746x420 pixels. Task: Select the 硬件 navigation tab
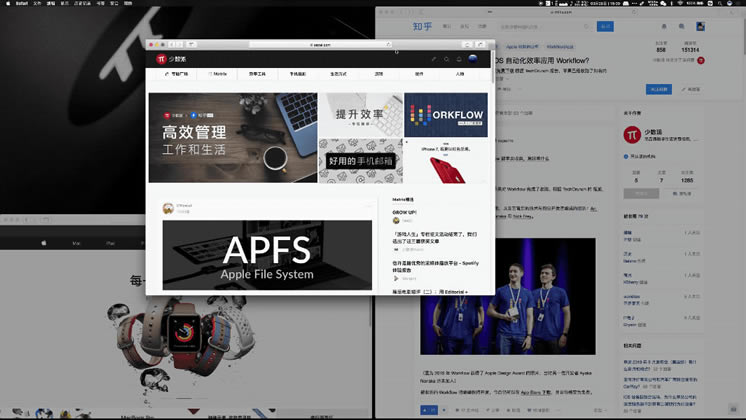(419, 74)
